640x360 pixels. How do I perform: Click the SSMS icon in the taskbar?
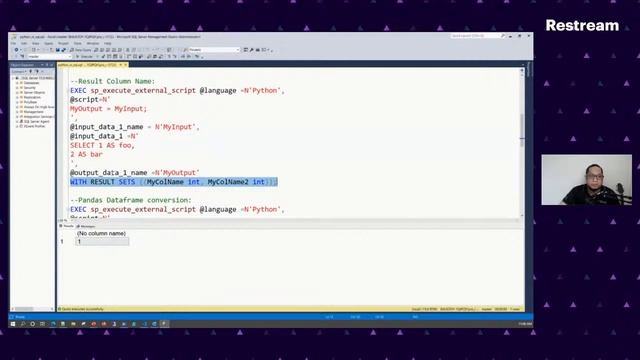164,324
